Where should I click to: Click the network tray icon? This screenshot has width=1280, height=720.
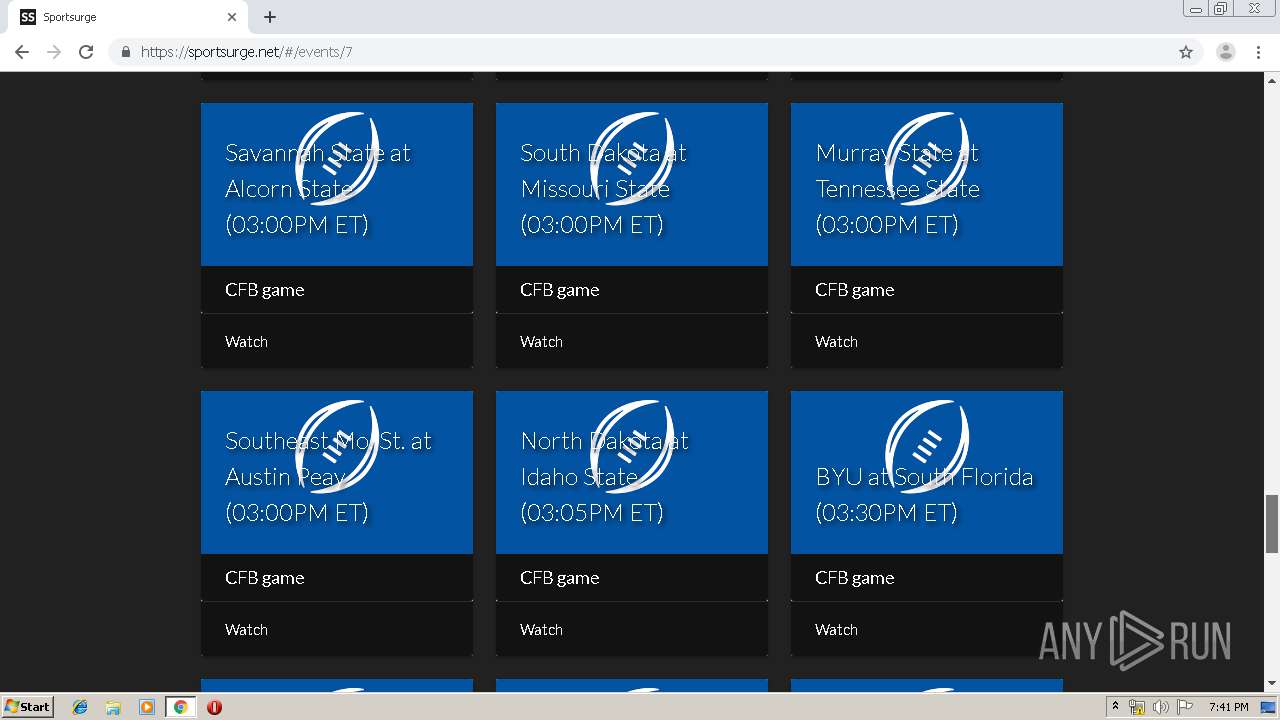tap(1137, 707)
